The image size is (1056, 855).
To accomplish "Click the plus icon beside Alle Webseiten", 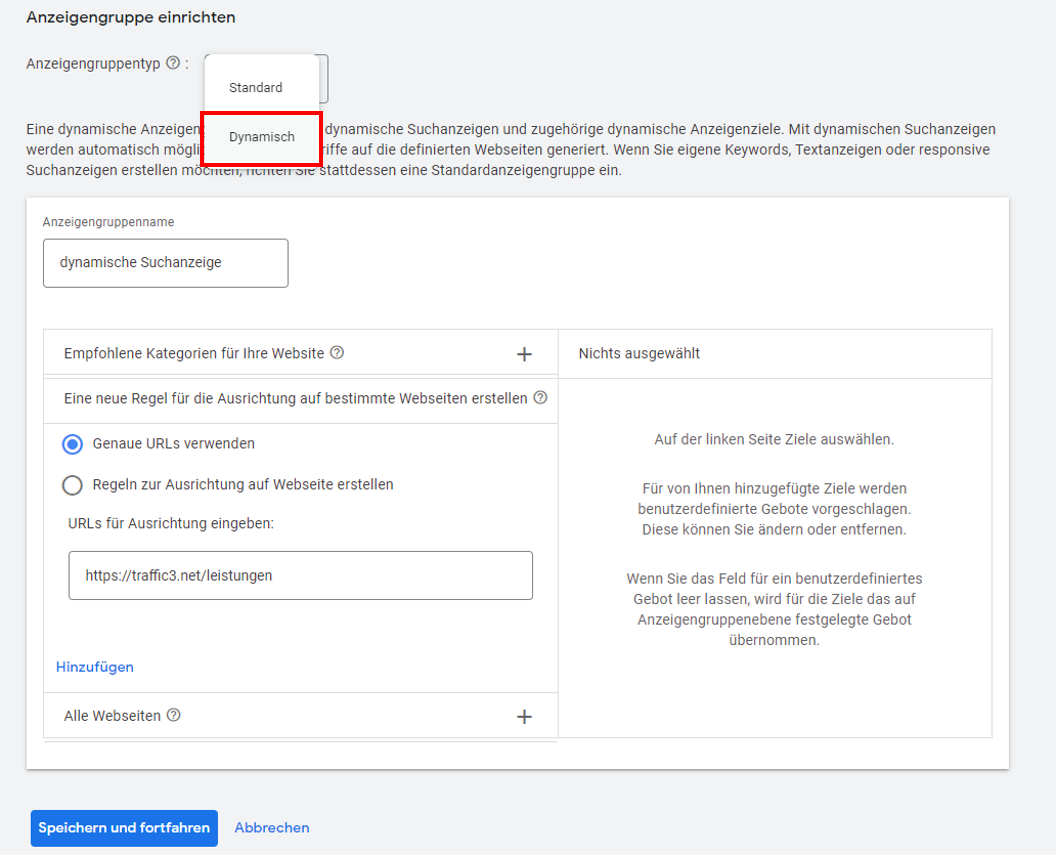I will 524,716.
